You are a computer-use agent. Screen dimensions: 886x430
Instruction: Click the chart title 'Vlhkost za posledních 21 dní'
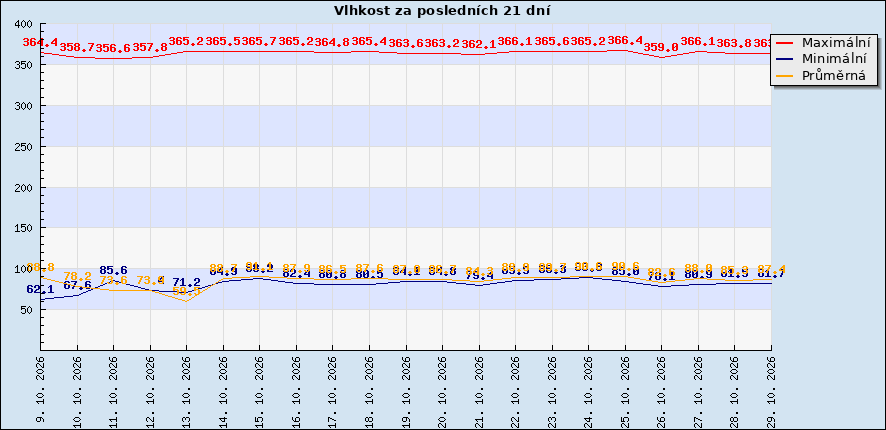442,11
